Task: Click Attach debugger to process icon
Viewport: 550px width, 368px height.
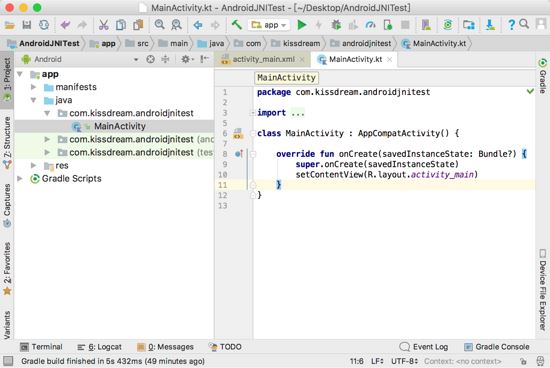Action: pyautogui.click(x=388, y=25)
